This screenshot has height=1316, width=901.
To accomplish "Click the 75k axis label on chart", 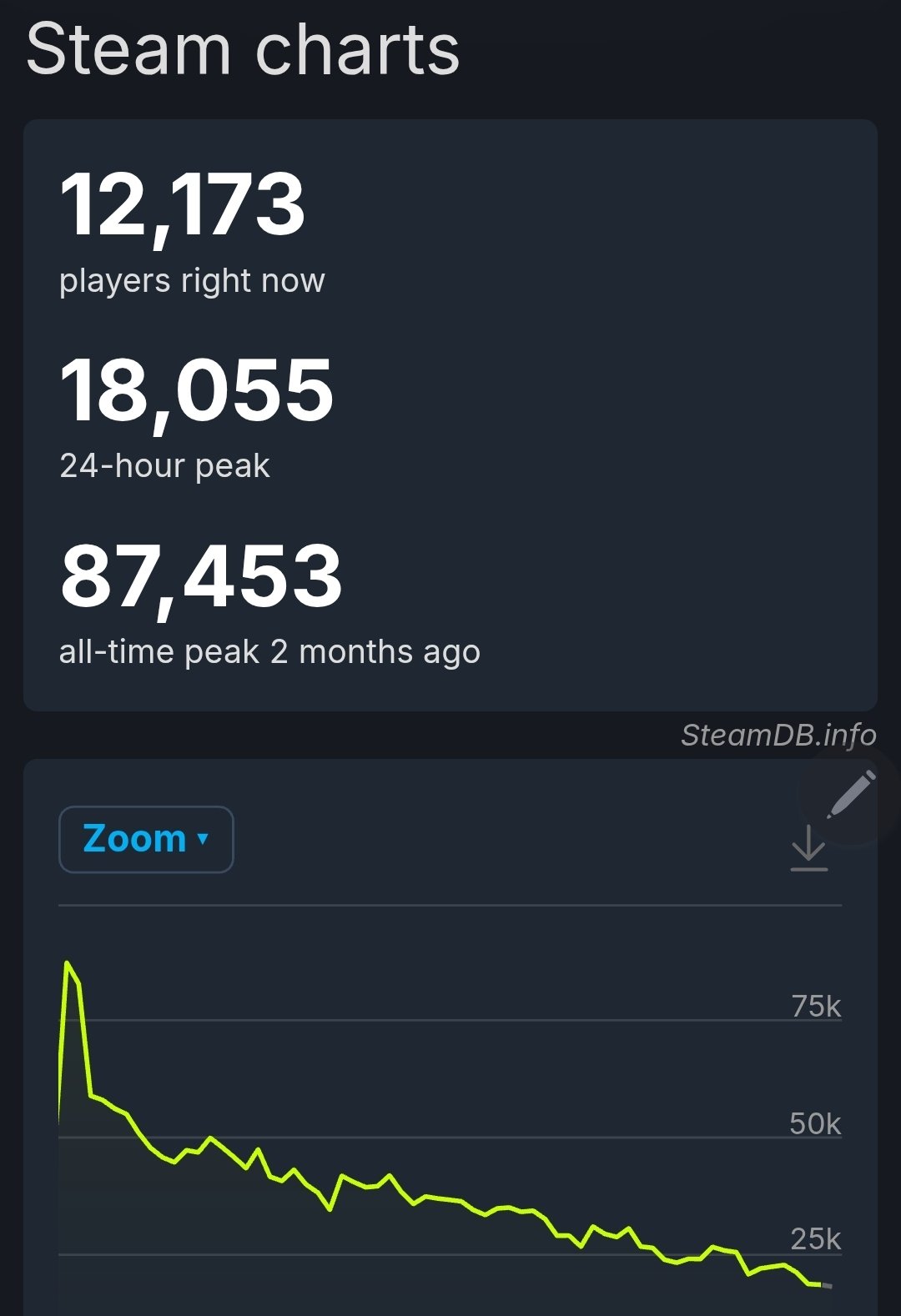I will [816, 1006].
